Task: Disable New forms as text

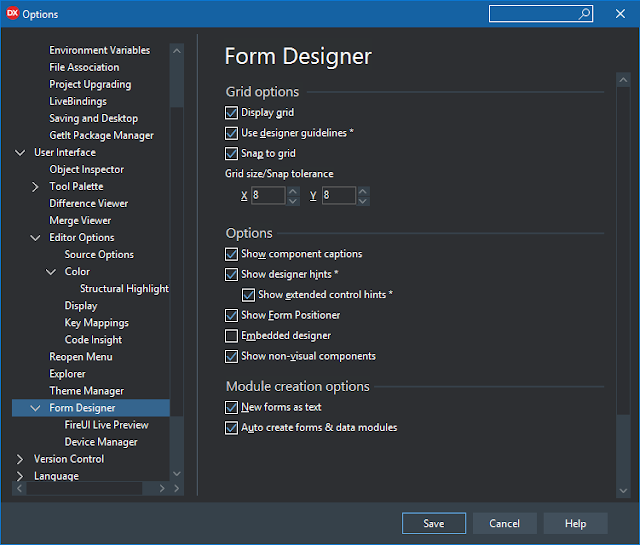Action: [232, 408]
